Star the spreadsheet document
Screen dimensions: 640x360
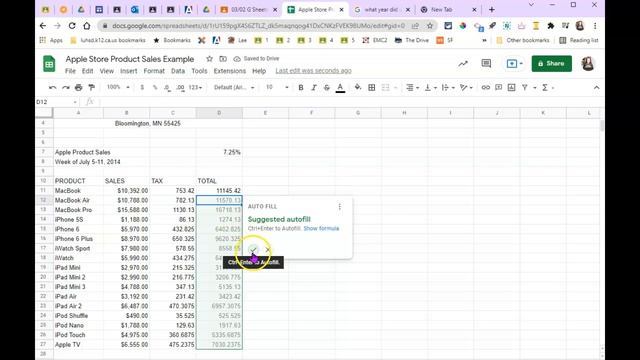click(209, 59)
